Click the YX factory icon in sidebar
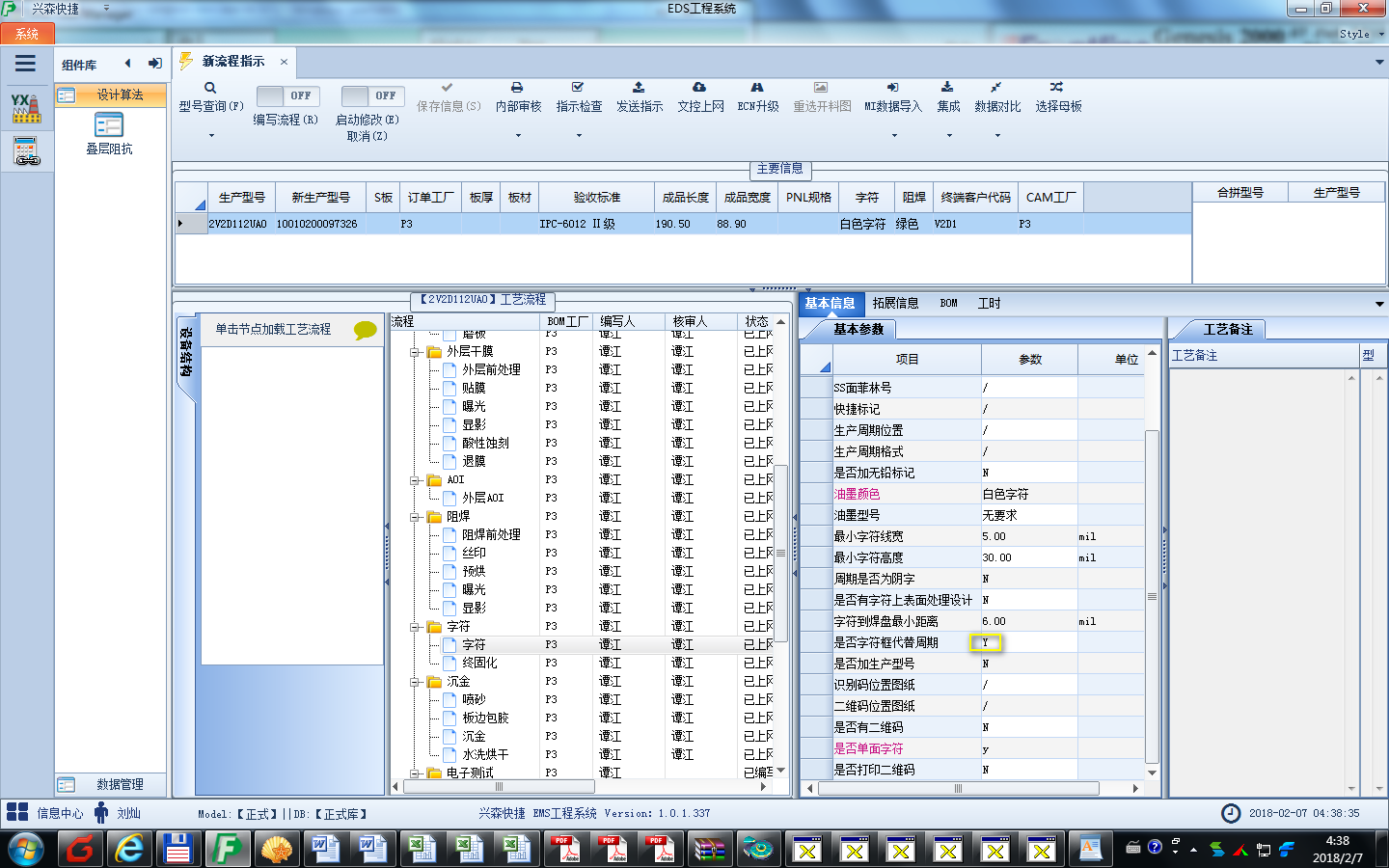This screenshot has height=868, width=1389. point(26,108)
